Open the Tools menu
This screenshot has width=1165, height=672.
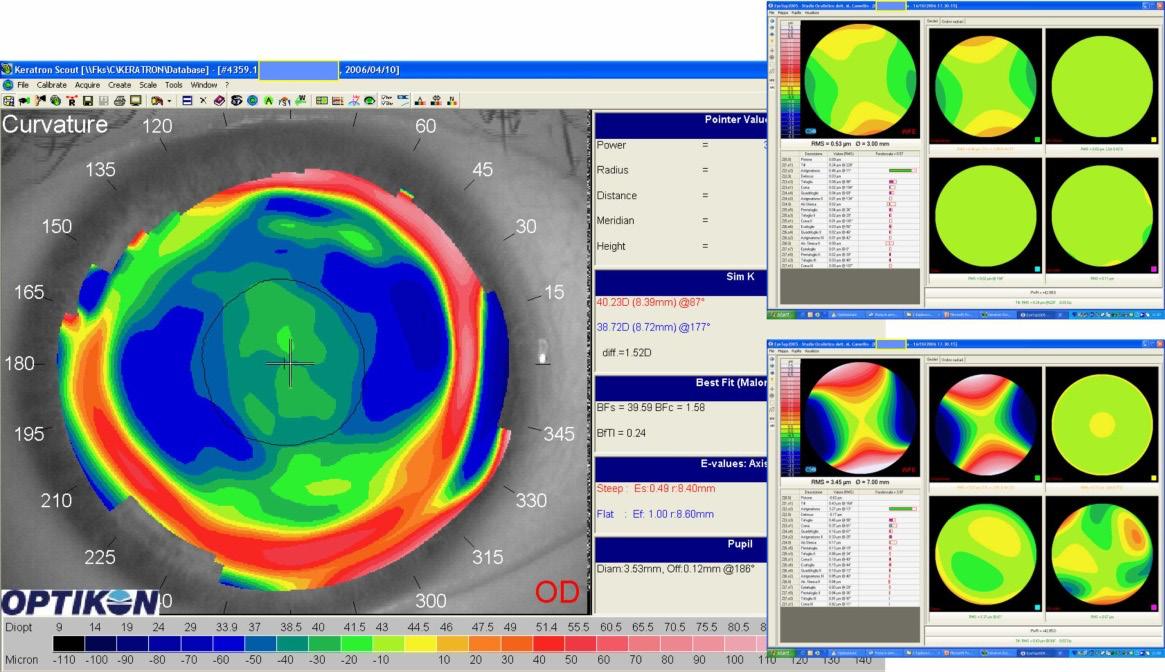pyautogui.click(x=173, y=85)
